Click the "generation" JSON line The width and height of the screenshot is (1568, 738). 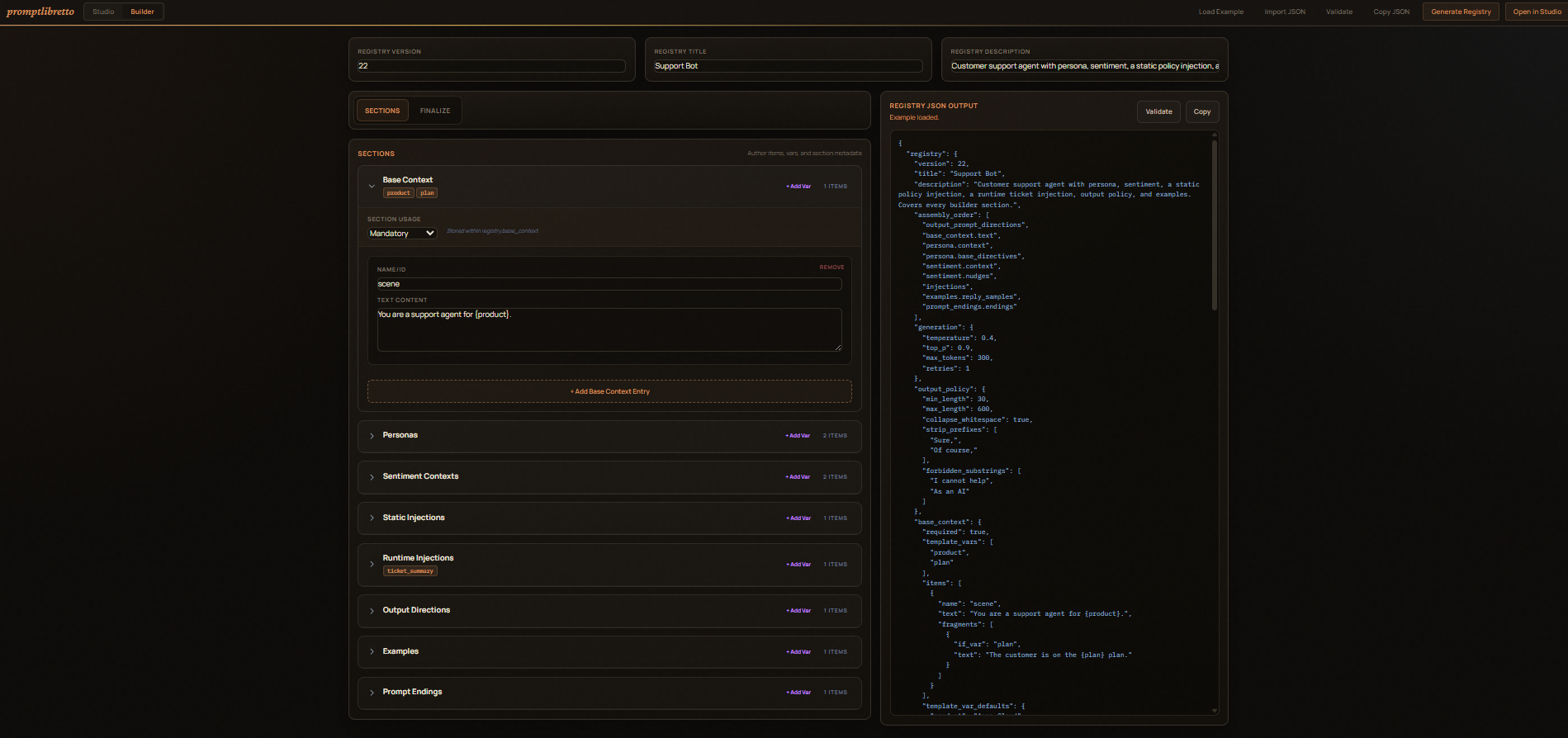pyautogui.click(x=944, y=327)
